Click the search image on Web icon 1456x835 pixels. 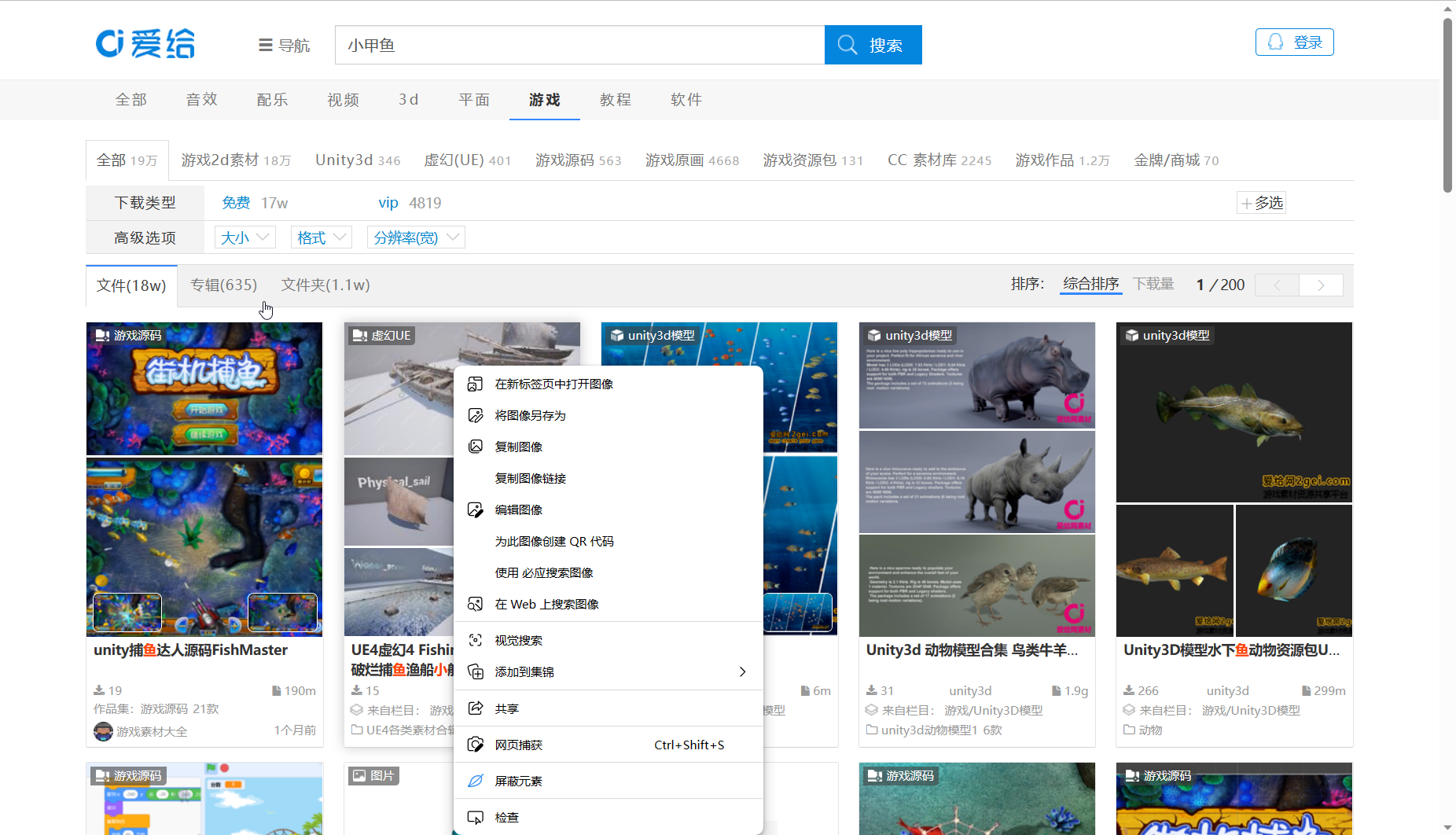475,604
